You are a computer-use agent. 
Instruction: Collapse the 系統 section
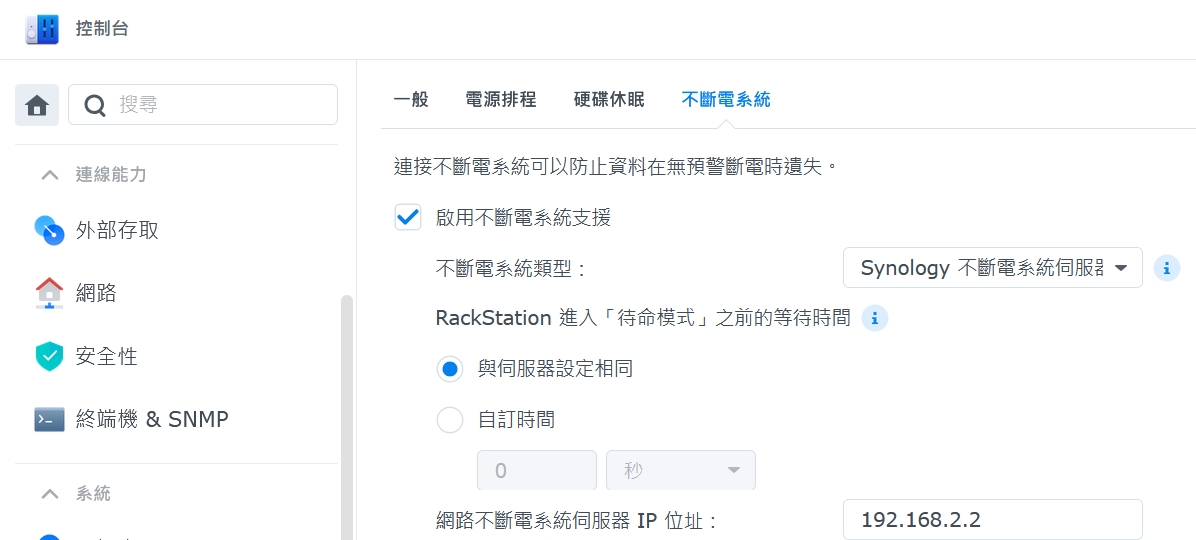49,494
